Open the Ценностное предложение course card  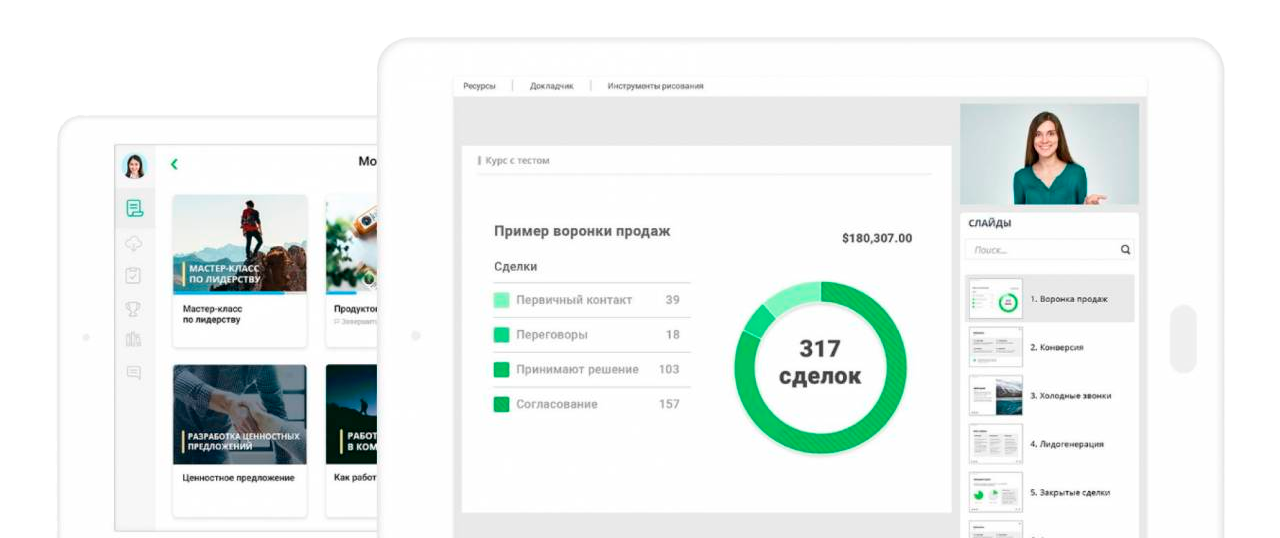point(240,440)
